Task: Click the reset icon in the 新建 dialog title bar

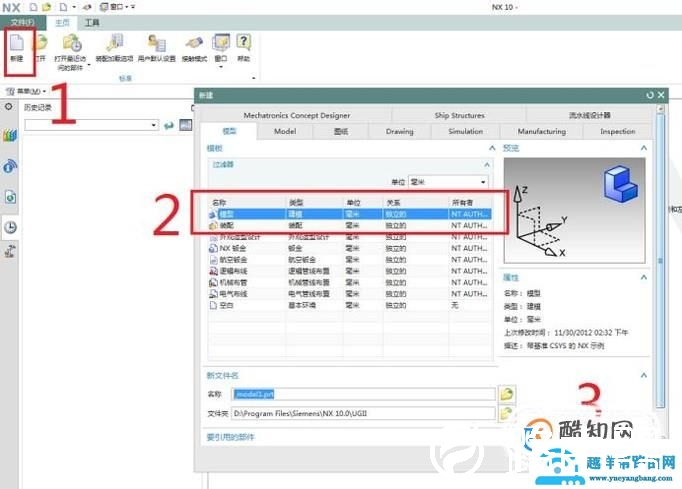Action: point(650,95)
